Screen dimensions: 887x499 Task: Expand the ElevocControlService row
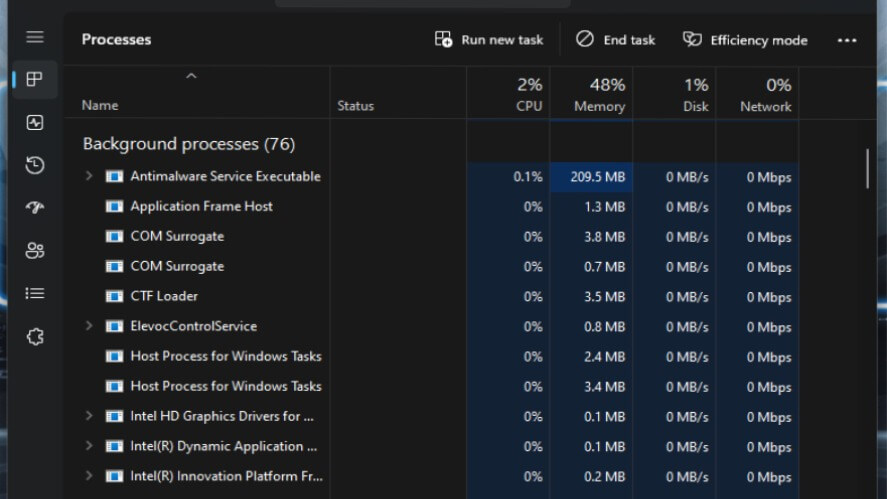point(89,326)
